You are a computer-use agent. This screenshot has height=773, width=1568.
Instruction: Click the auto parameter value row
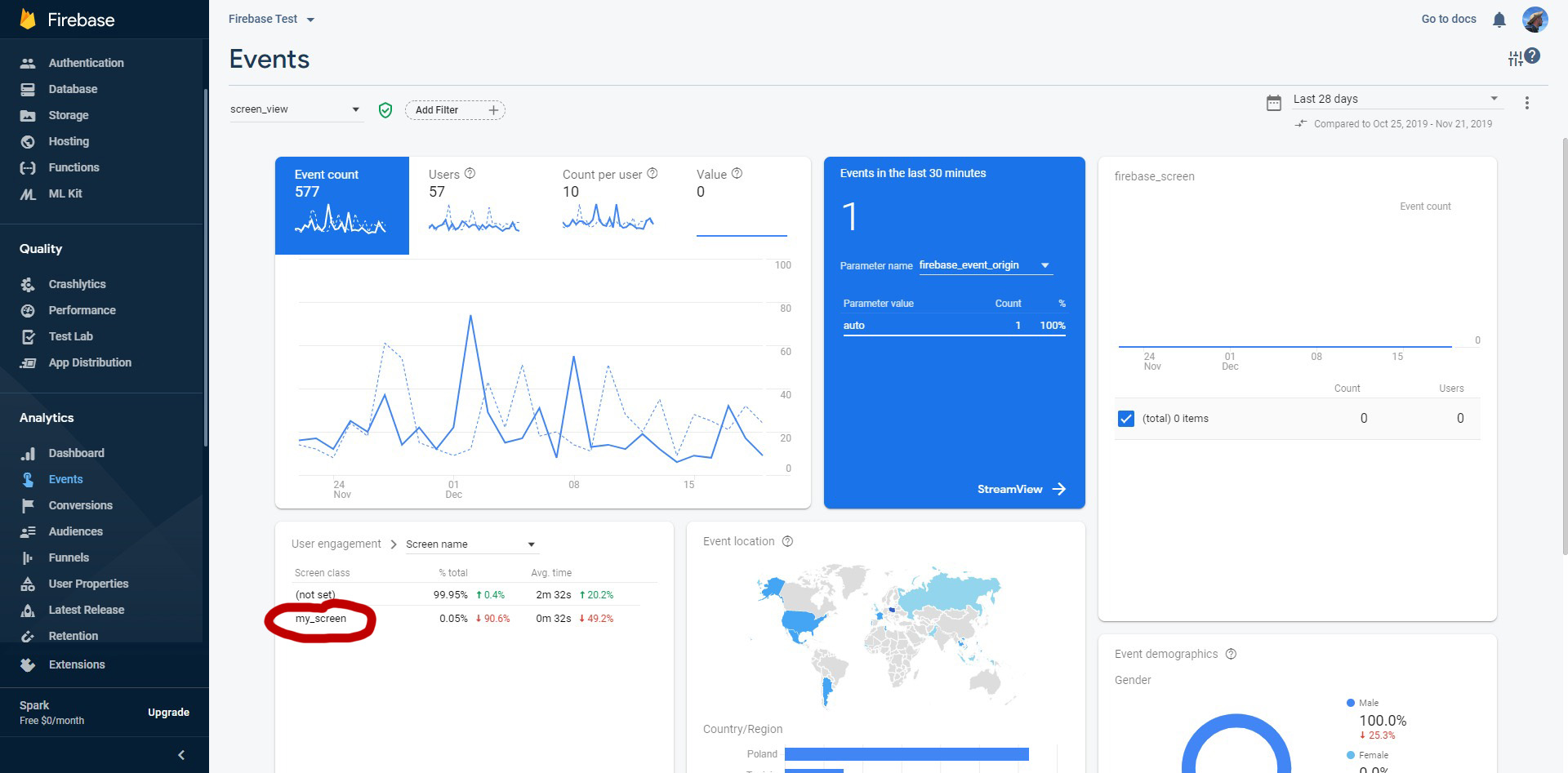[x=954, y=326]
